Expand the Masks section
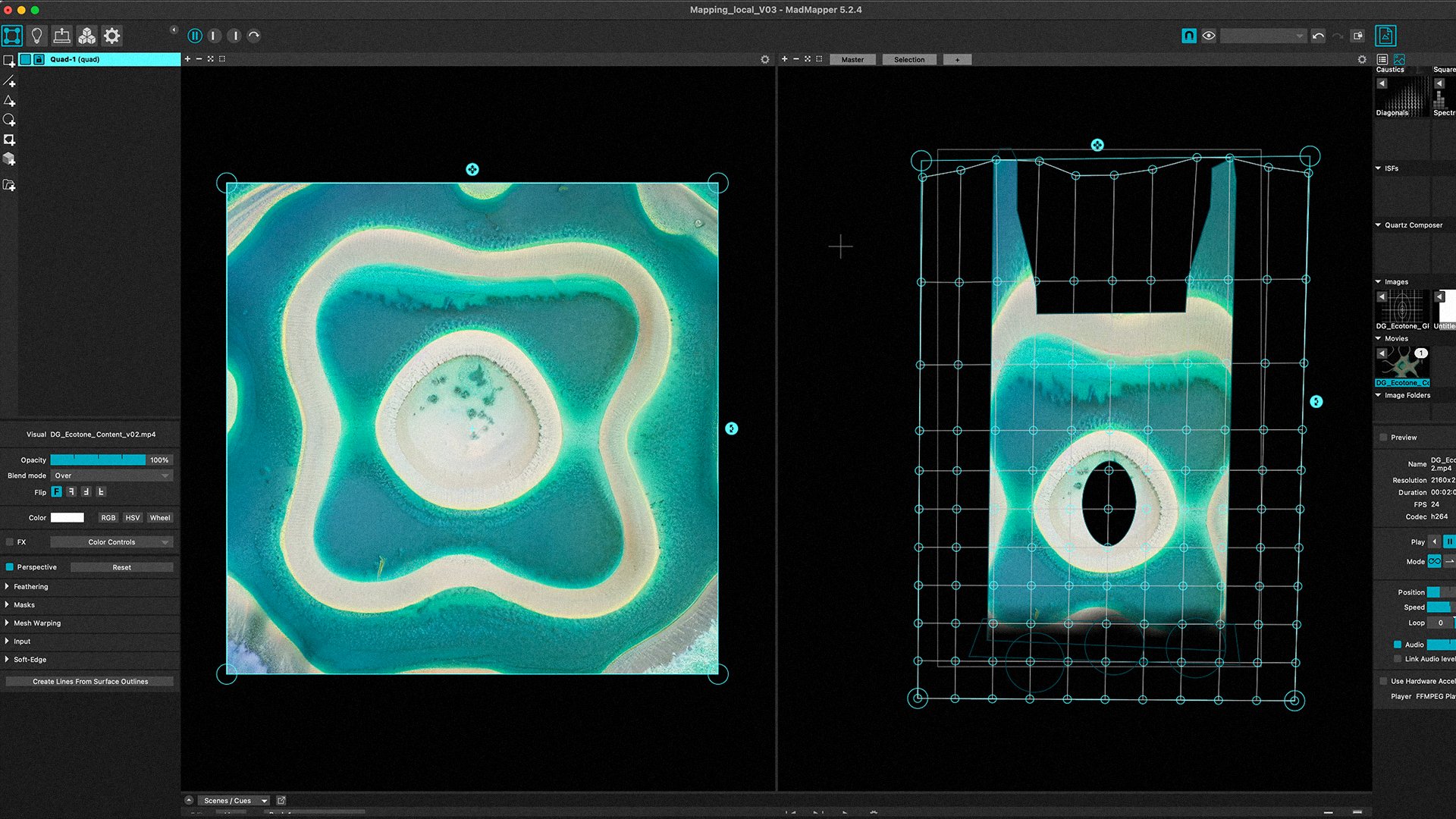The image size is (1456, 819). click(24, 605)
